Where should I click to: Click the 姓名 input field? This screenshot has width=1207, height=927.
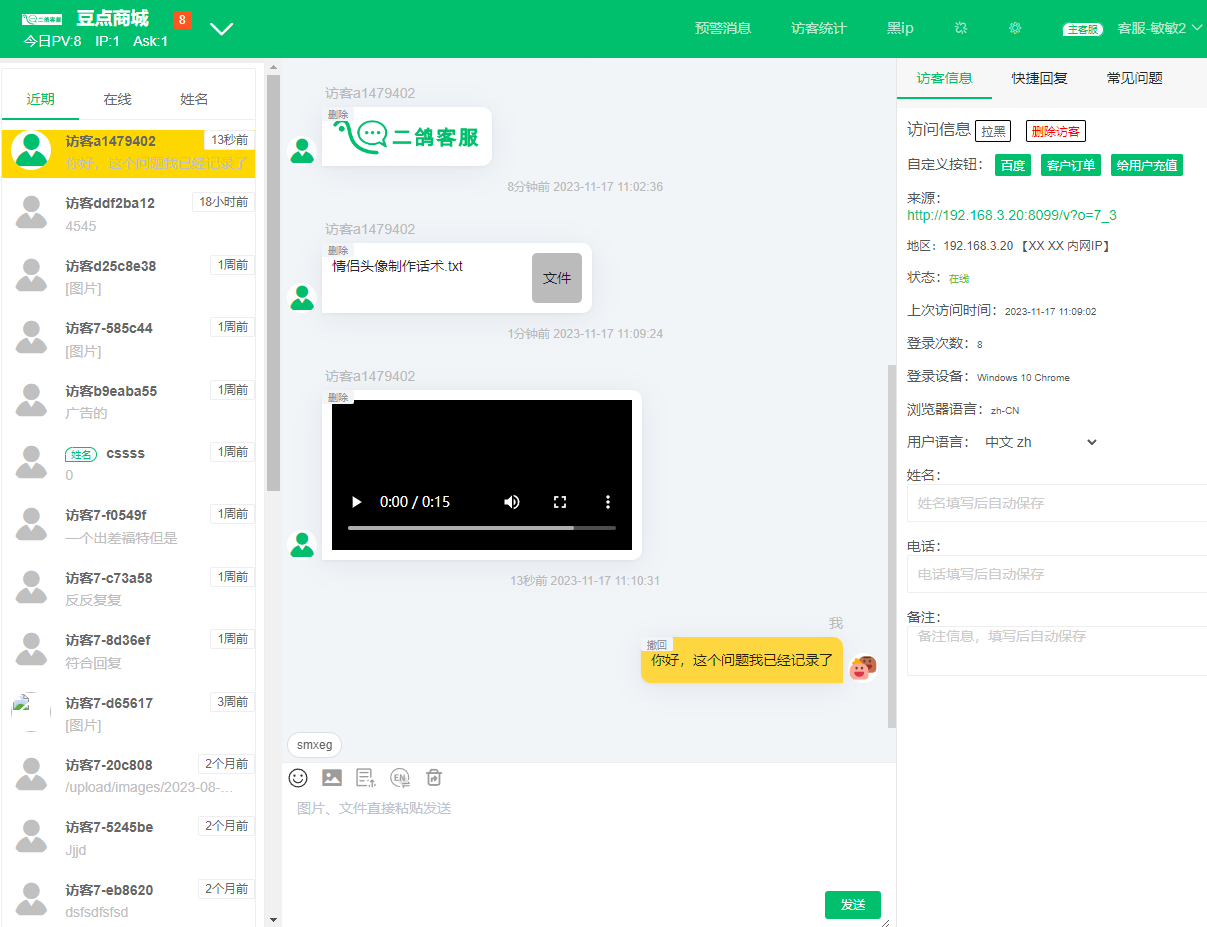(x=1056, y=503)
